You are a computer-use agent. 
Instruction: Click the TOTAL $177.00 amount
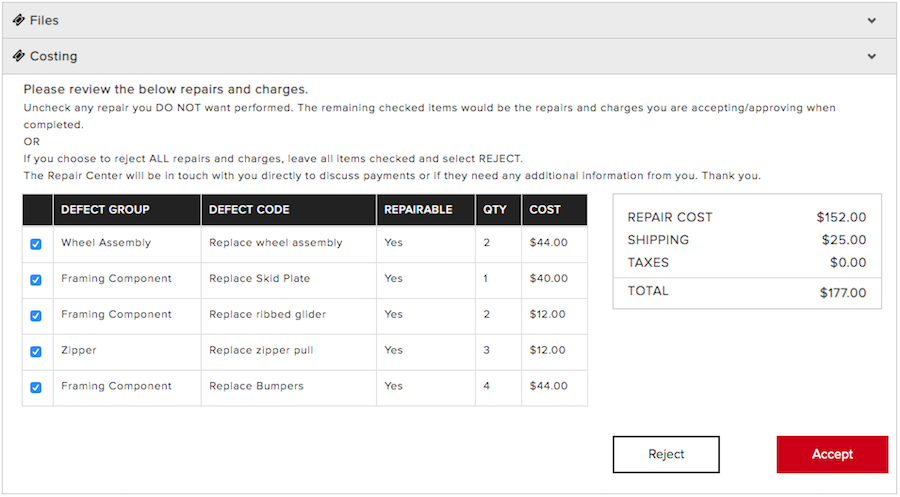coord(843,293)
